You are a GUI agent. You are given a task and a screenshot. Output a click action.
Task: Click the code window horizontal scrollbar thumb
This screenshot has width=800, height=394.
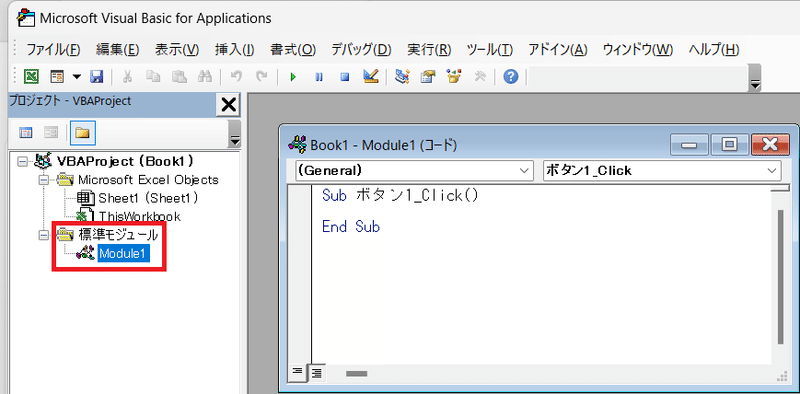pos(357,374)
